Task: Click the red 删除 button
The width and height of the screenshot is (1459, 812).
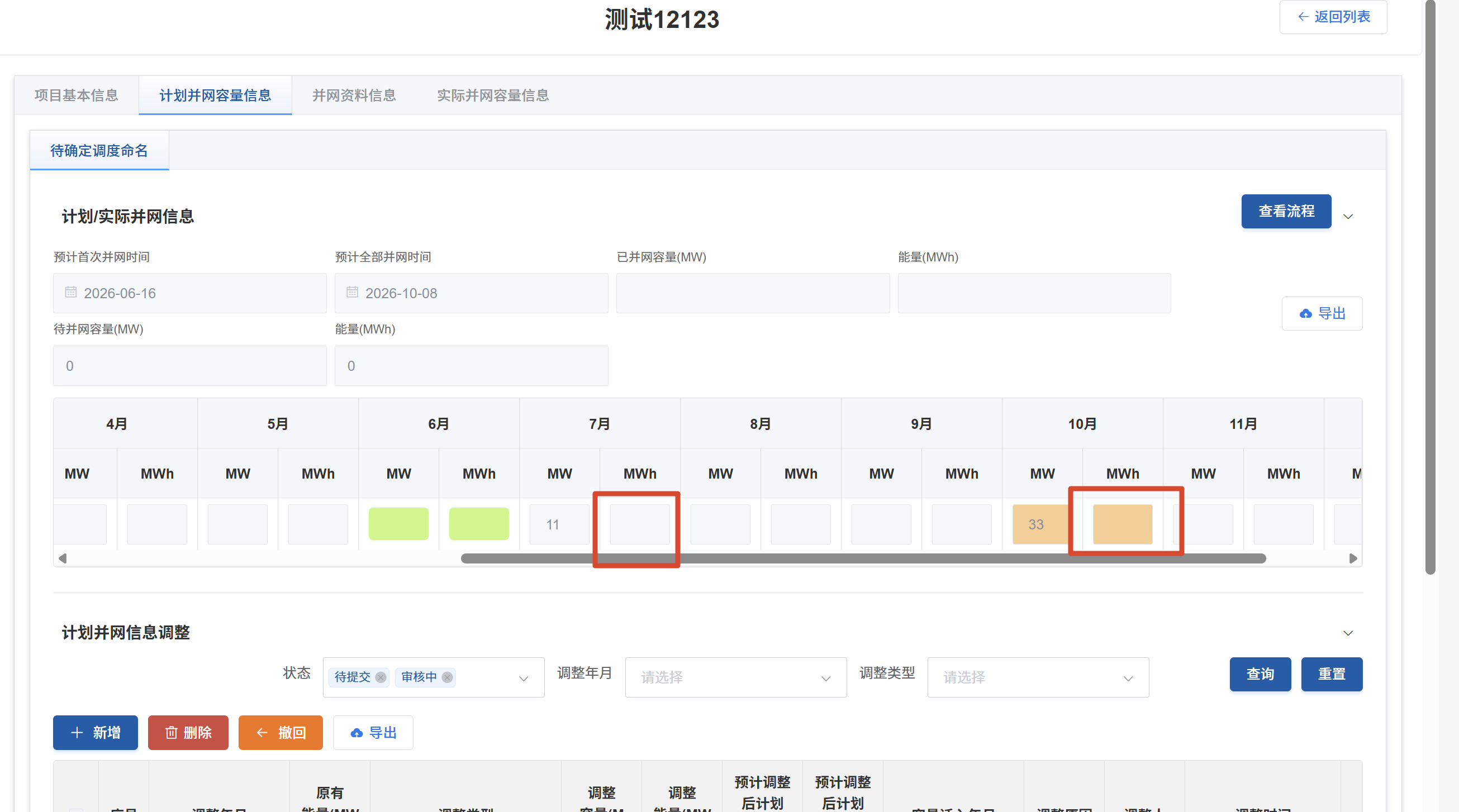Action: [188, 733]
